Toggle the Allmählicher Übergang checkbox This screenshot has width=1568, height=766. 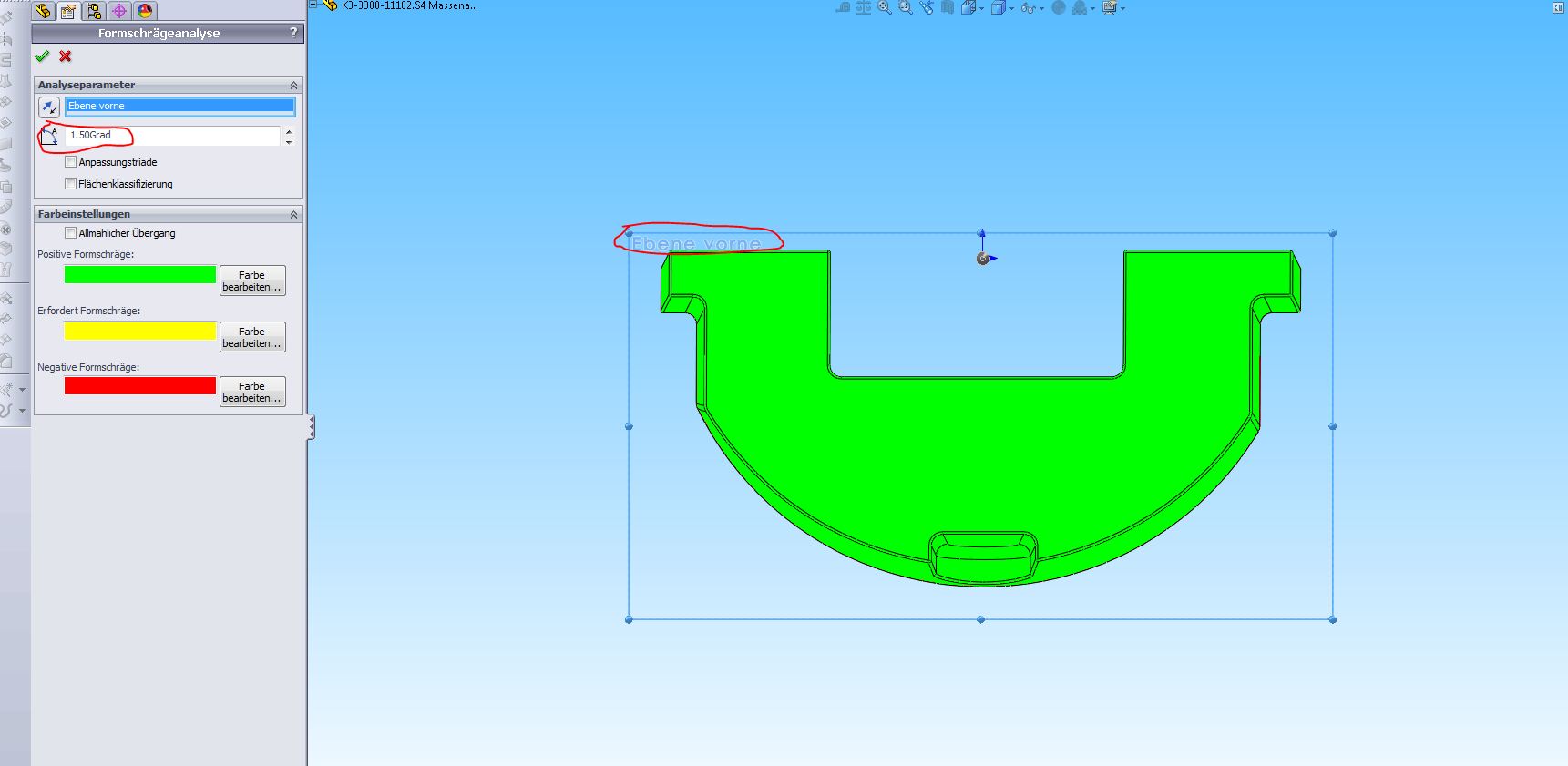coord(71,233)
